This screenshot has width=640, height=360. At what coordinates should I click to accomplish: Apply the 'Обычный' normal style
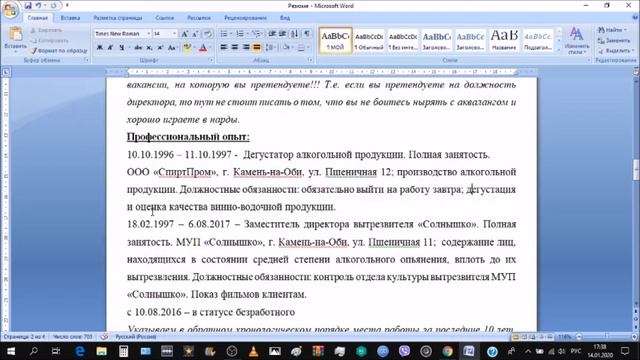pos(369,40)
